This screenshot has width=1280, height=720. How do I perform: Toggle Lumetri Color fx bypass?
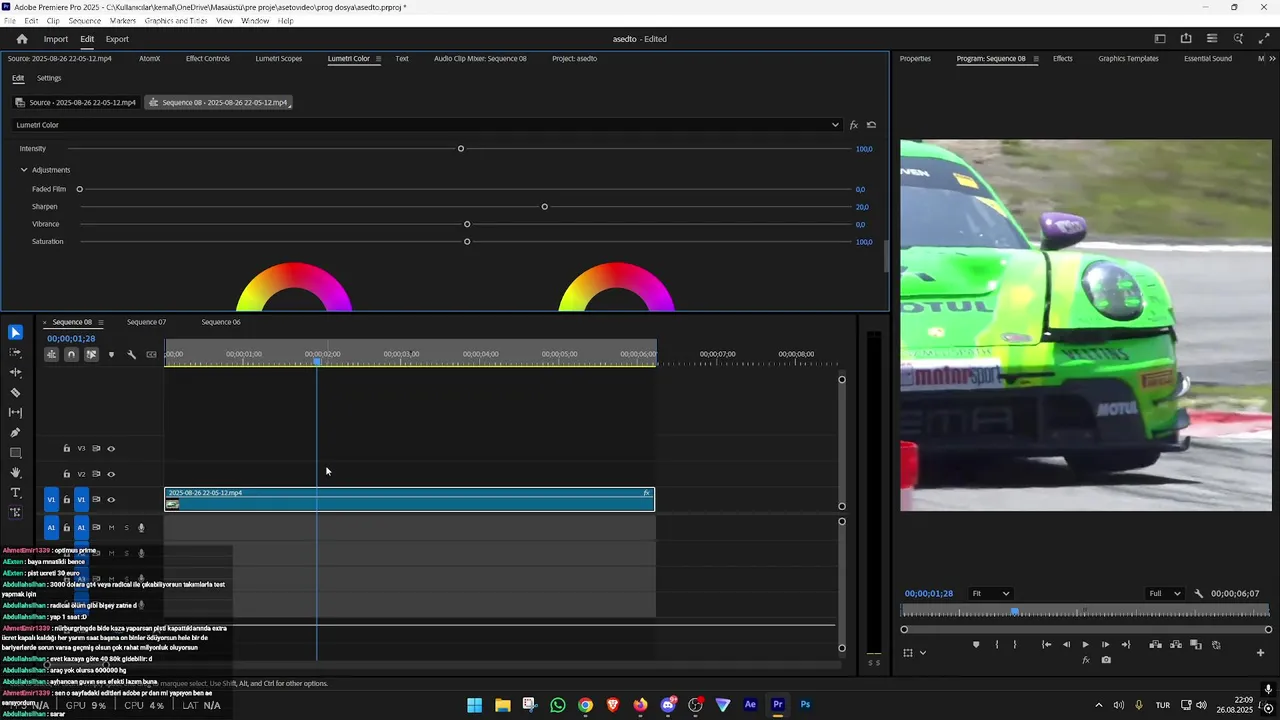(853, 125)
